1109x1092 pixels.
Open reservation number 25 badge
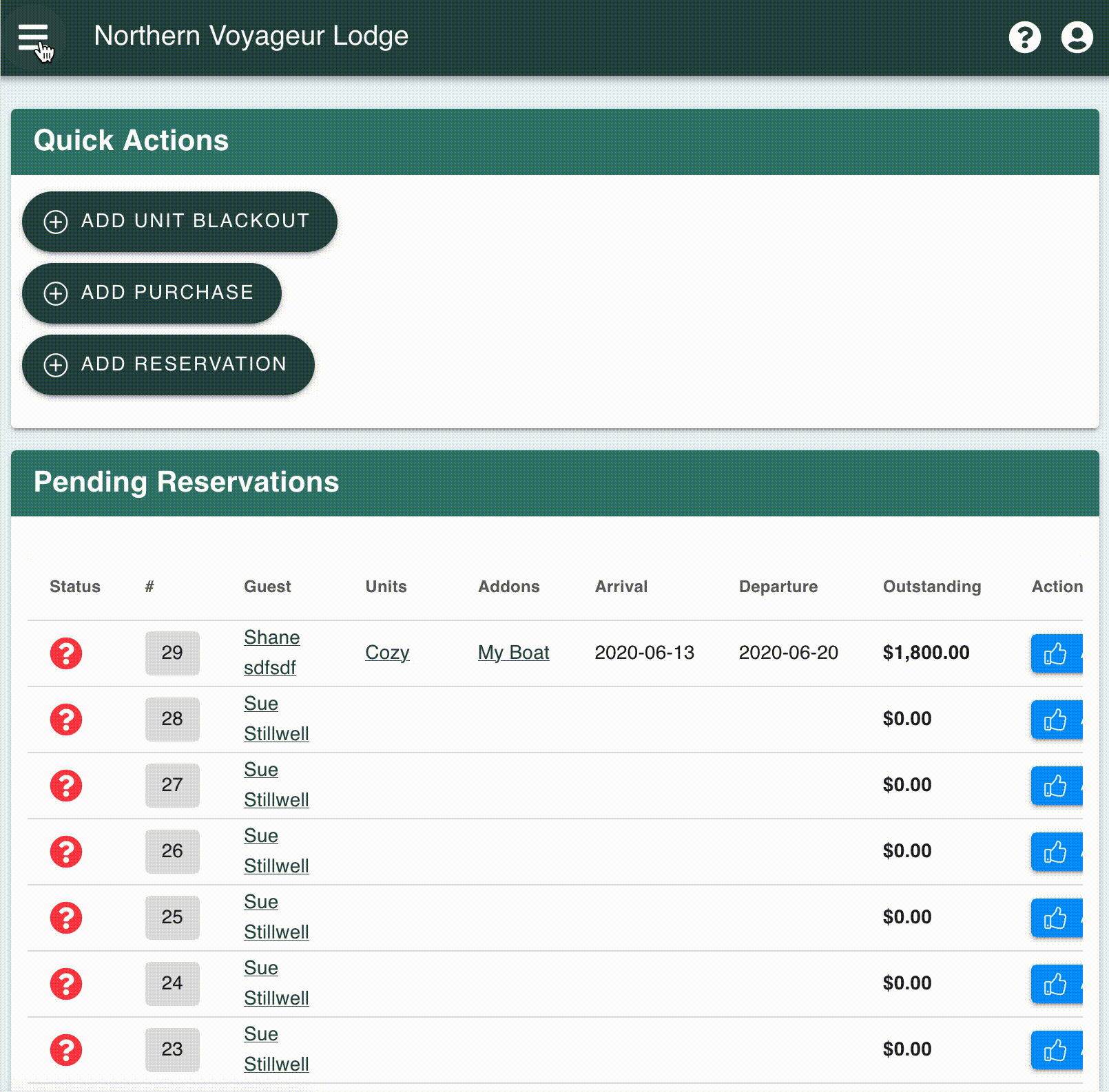[172, 917]
